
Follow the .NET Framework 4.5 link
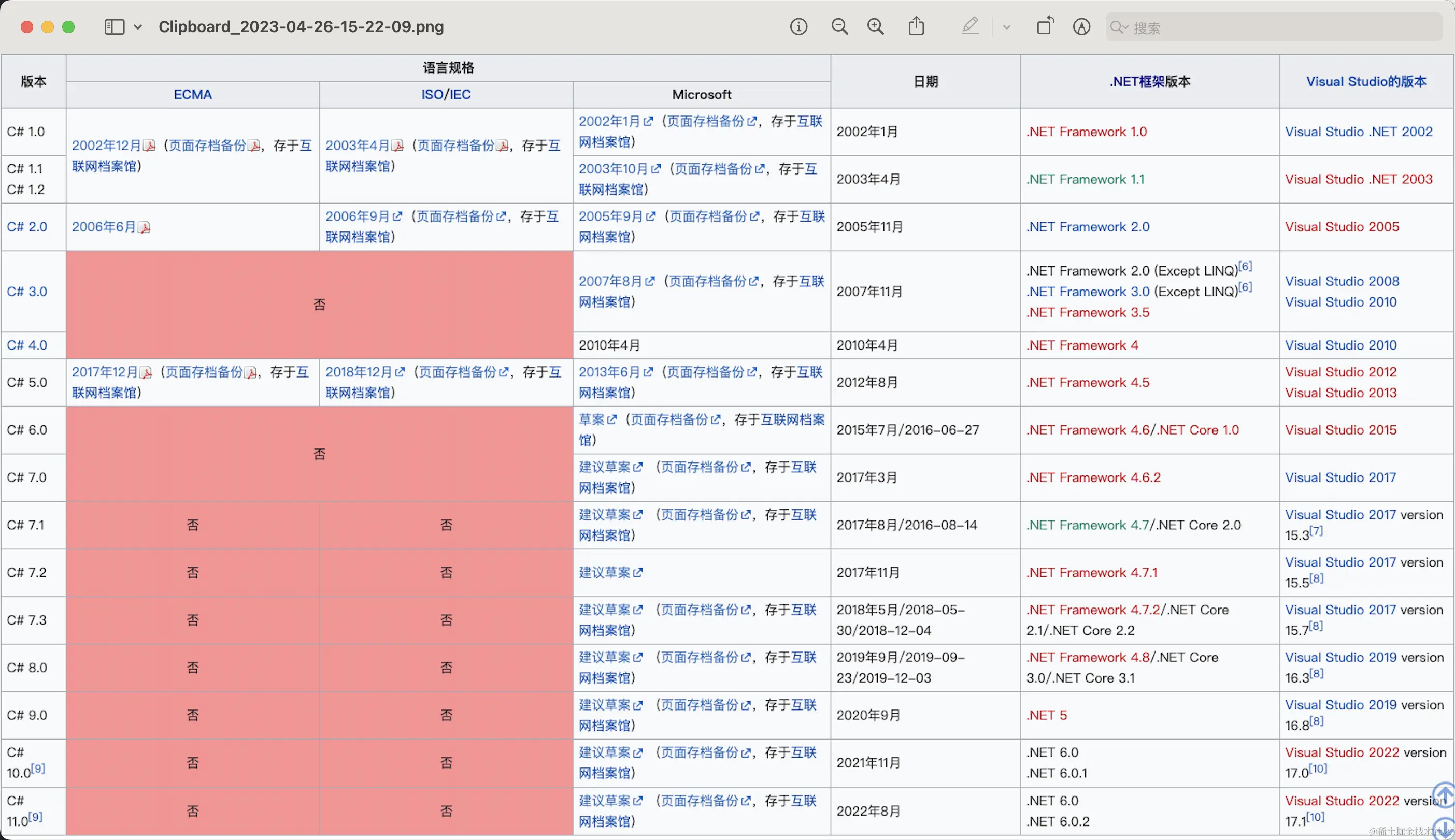click(x=1087, y=382)
